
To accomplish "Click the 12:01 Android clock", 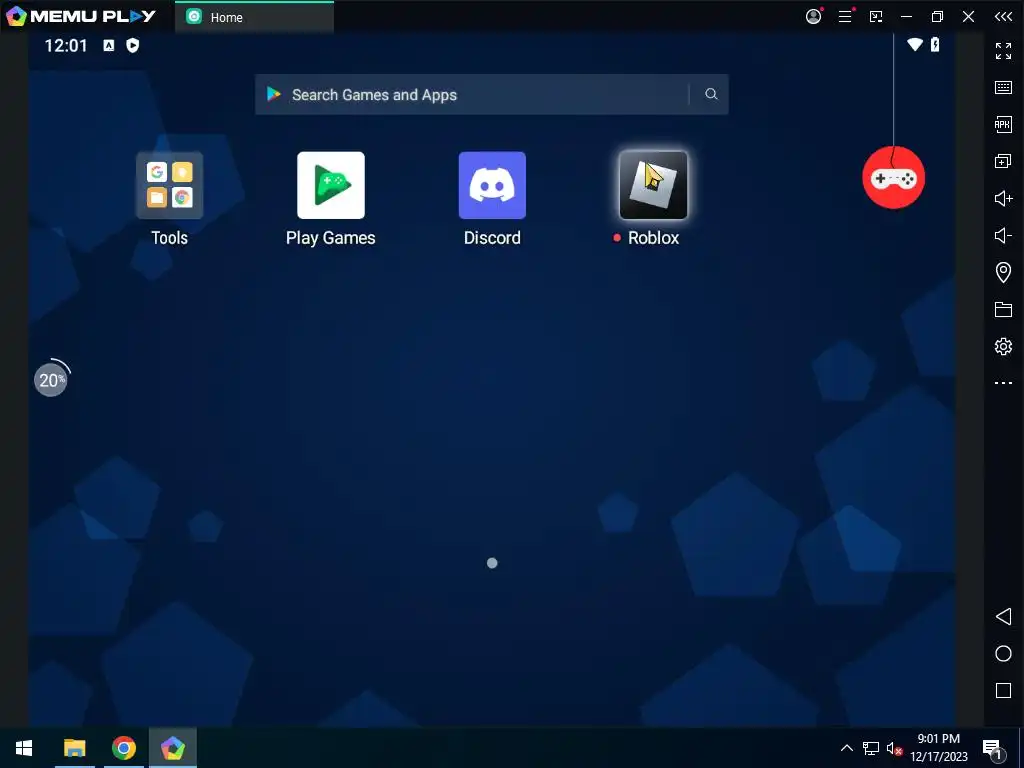I will coord(65,46).
